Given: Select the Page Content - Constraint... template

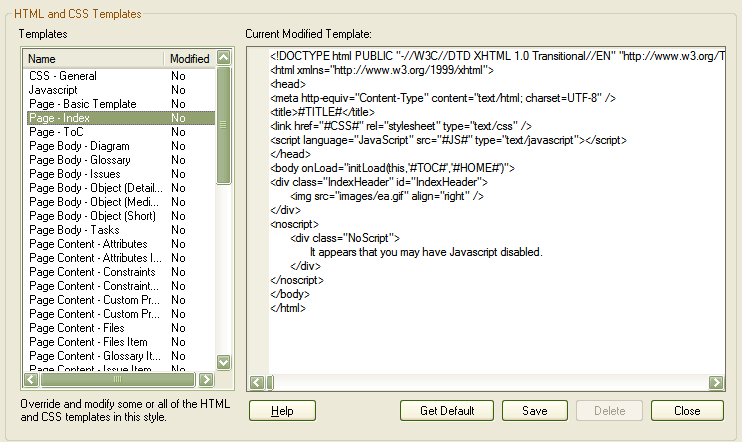Looking at the screenshot, I should [121, 286].
